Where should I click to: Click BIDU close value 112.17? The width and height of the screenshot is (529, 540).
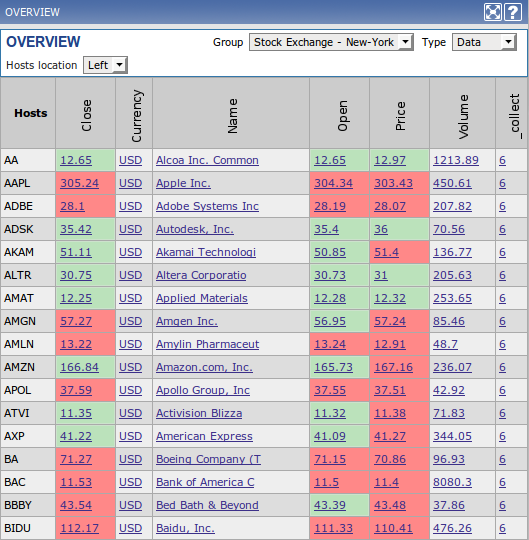[x=80, y=528]
